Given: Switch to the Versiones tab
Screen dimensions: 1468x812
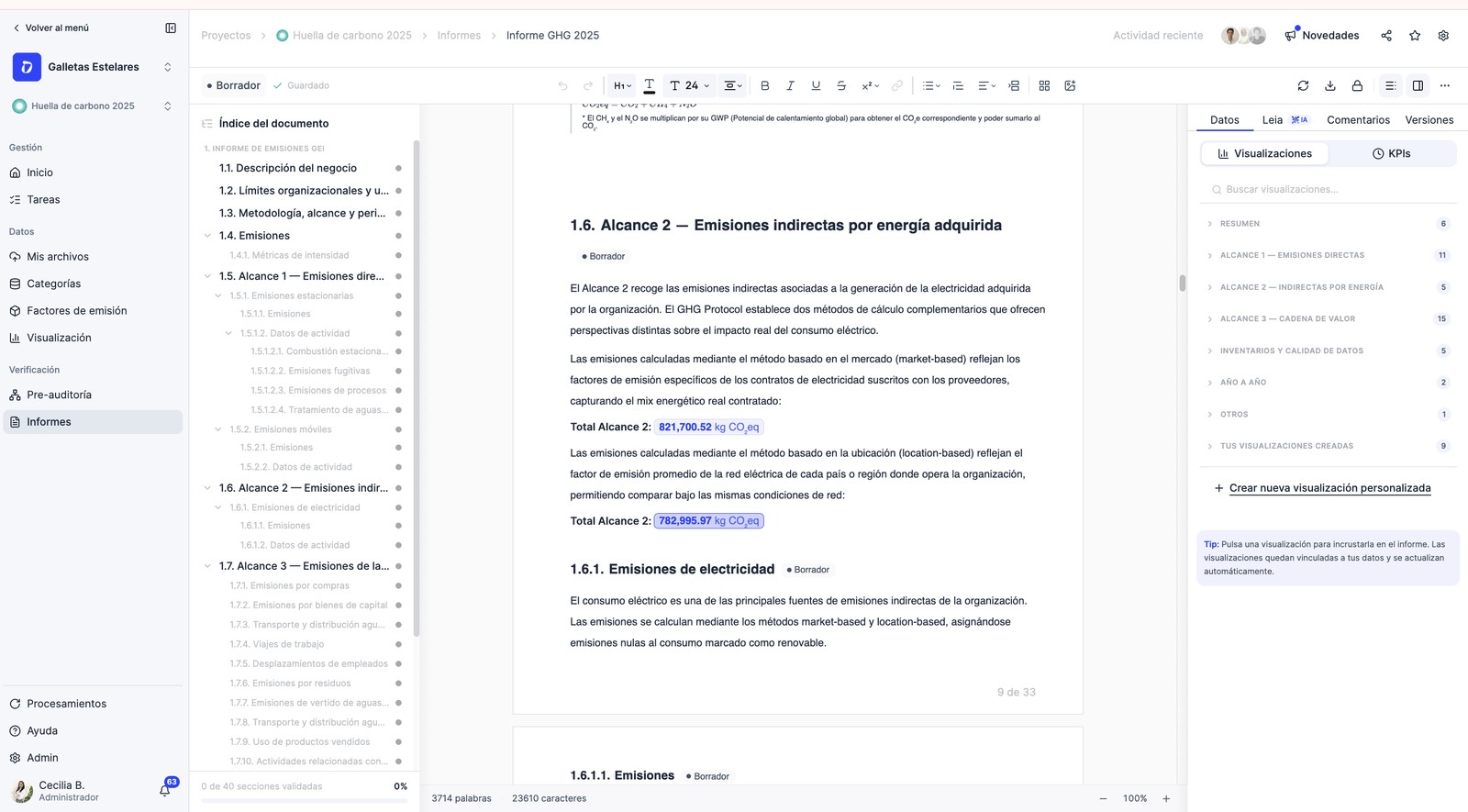Looking at the screenshot, I should point(1429,119).
